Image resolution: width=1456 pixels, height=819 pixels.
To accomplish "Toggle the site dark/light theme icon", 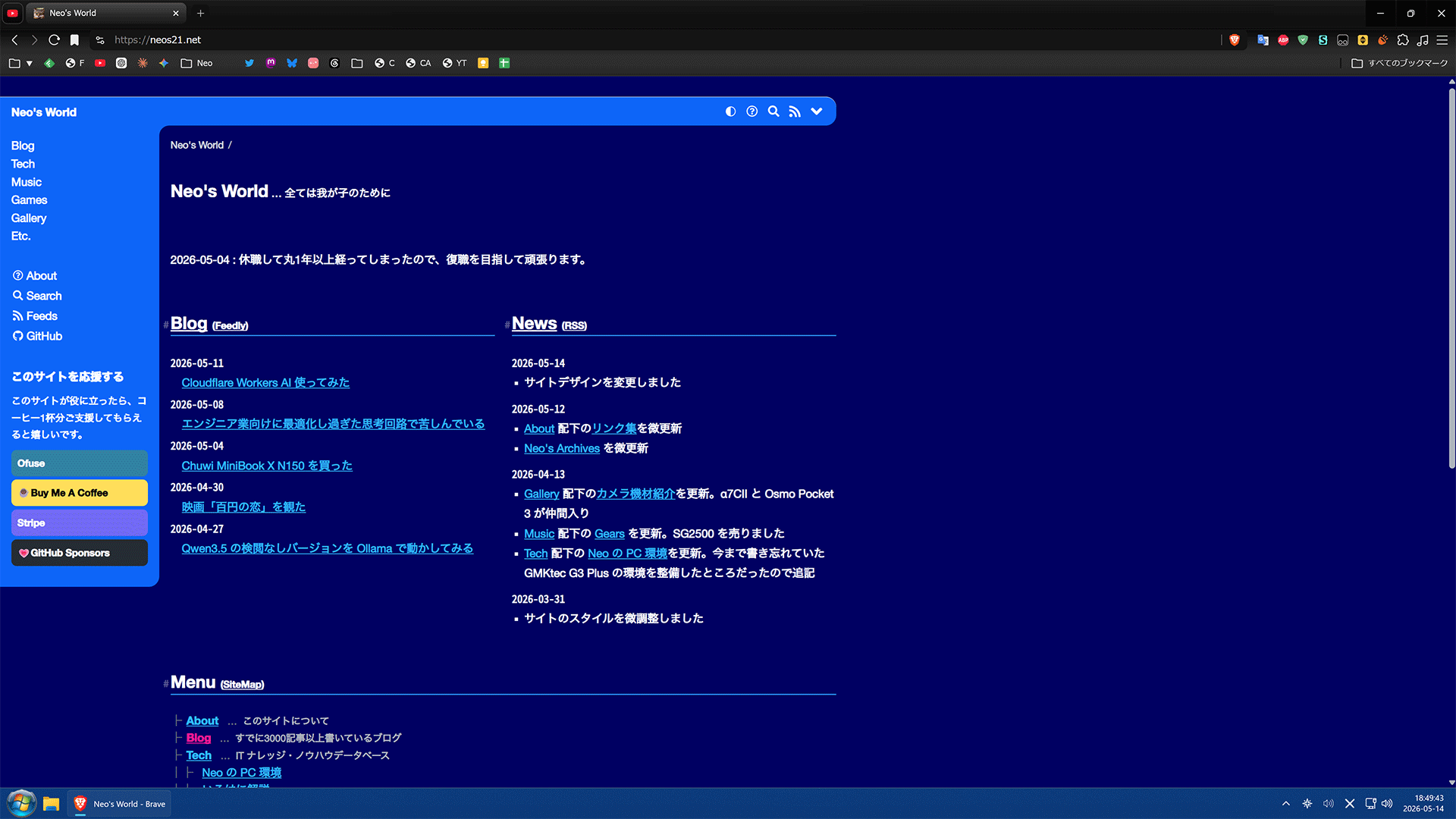I will tap(730, 111).
